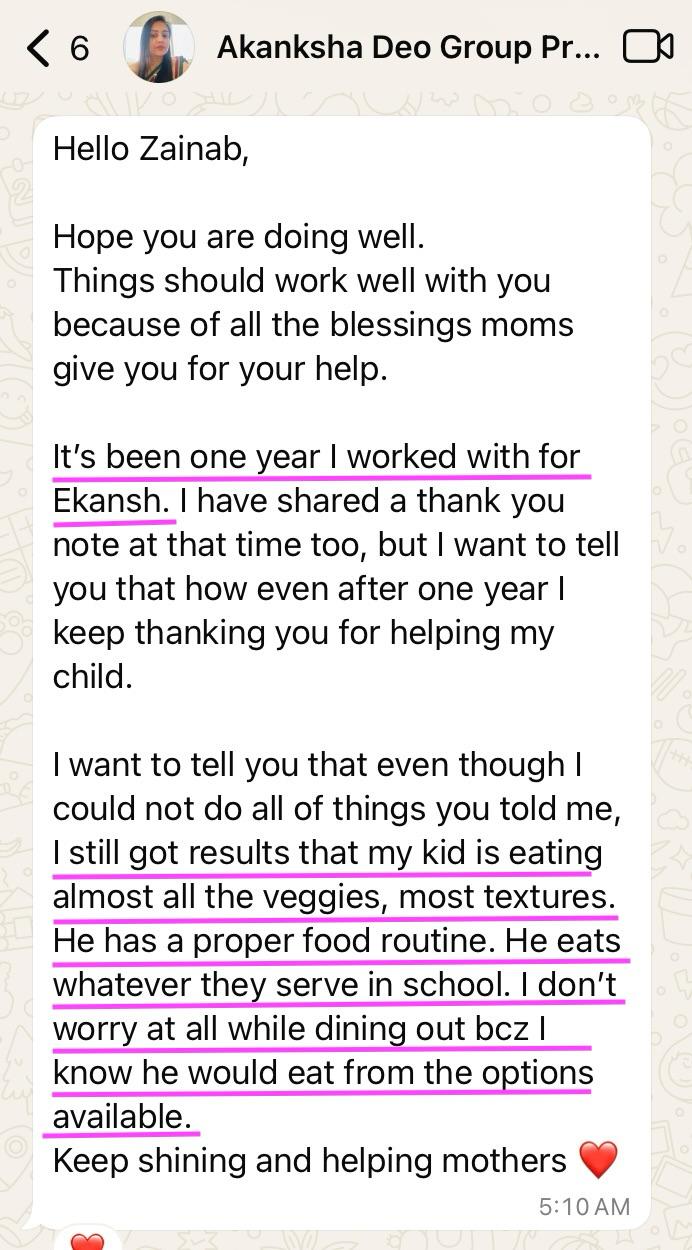Click "almost all the veggies, most textures." line
692x1250 pixels.
334,897
